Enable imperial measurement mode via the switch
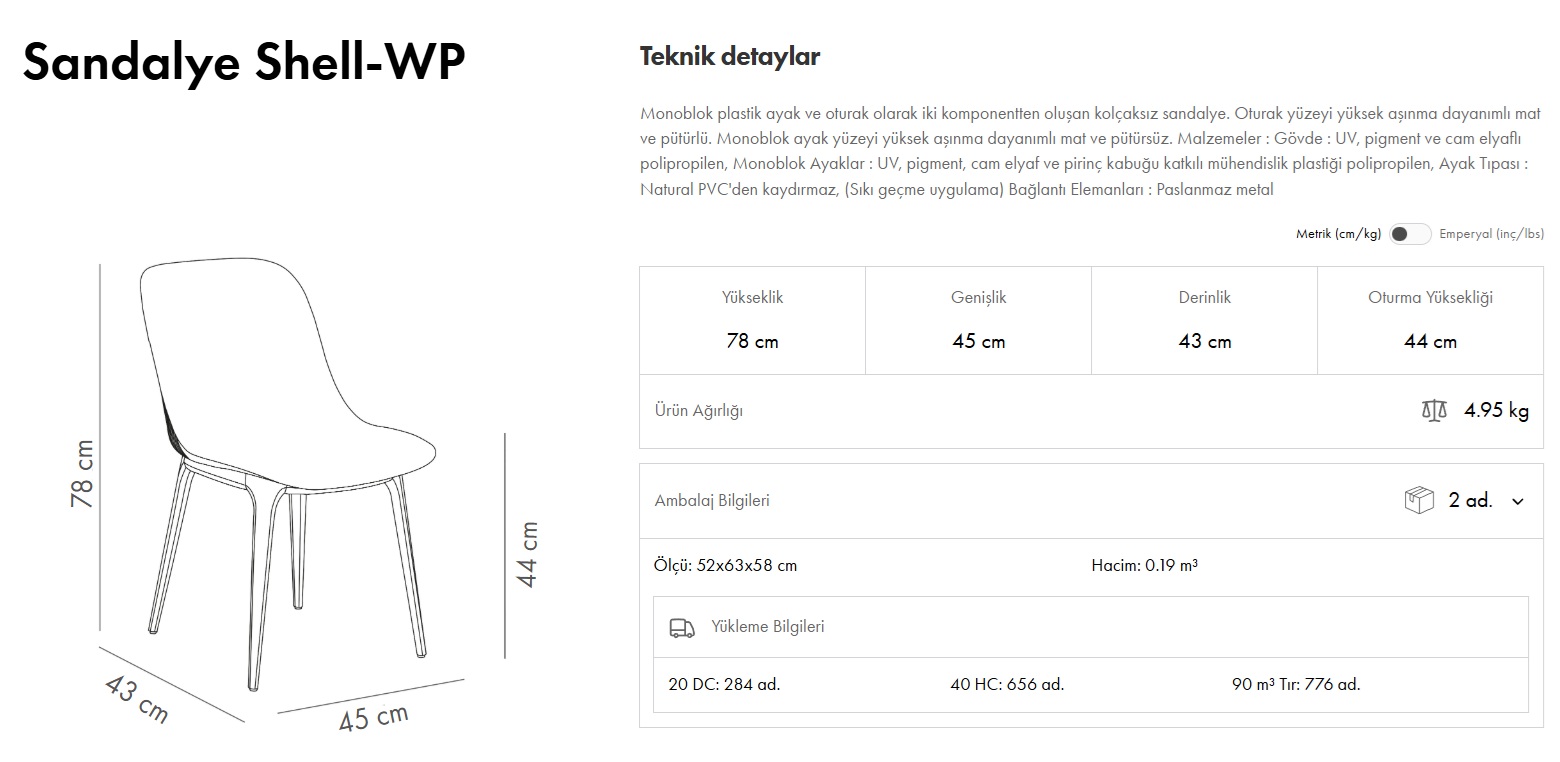 coord(1411,232)
